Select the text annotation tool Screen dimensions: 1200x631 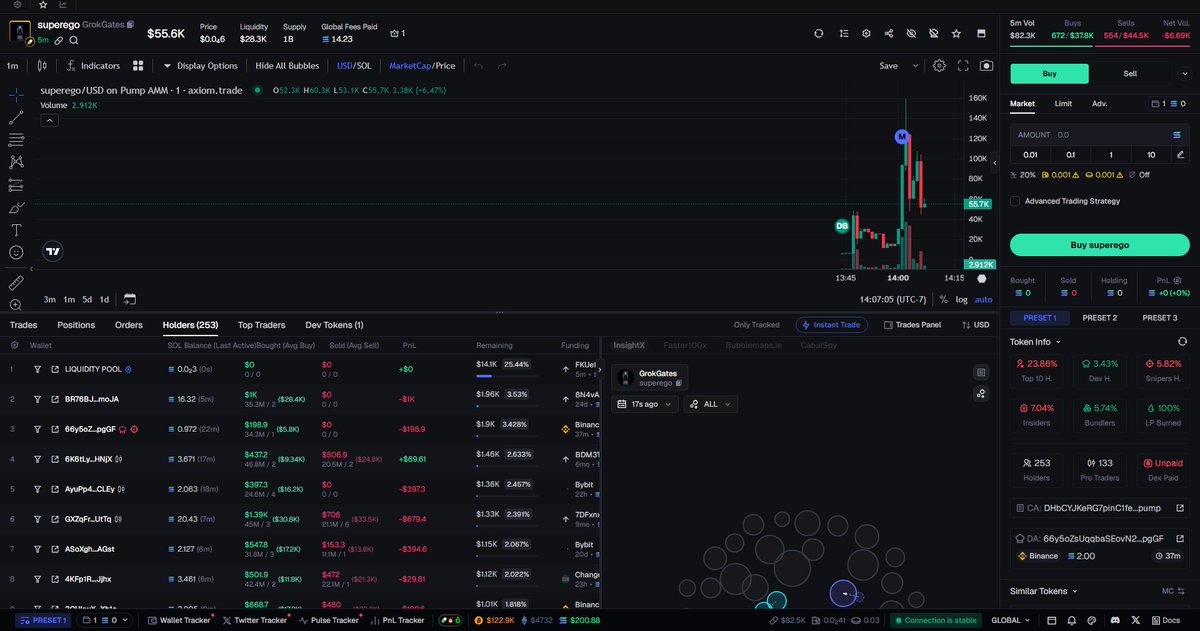[16, 230]
